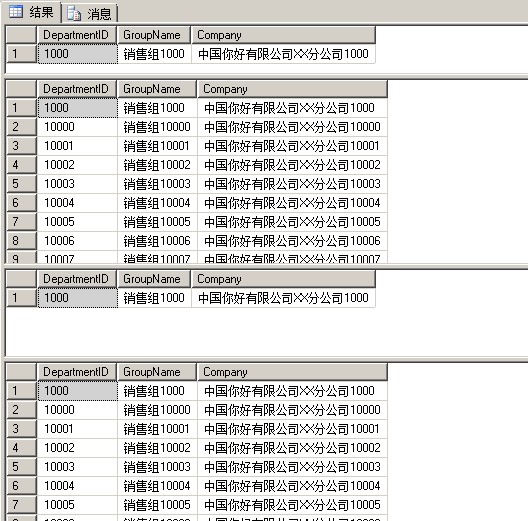Click GroupName header in the fourth result grid

157,372
